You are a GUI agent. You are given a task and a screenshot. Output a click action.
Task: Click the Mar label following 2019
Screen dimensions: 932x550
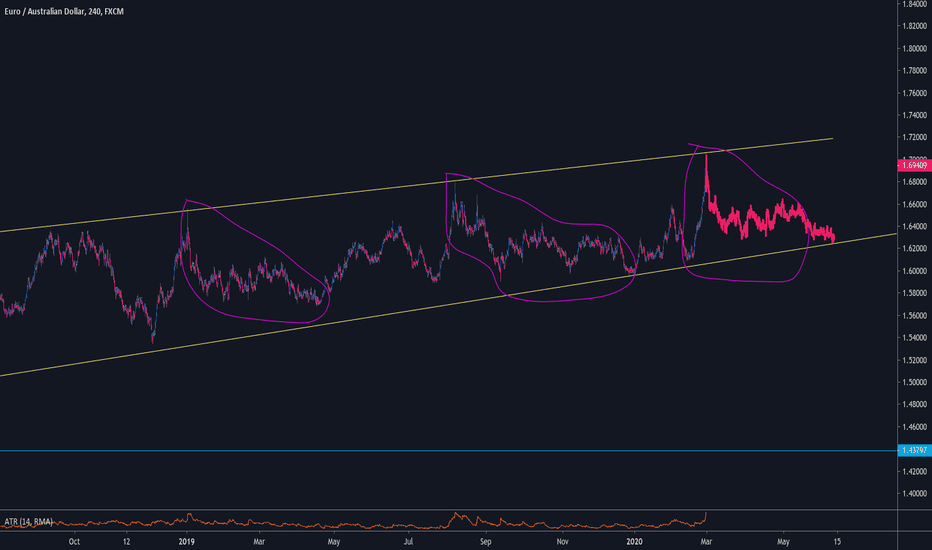click(x=259, y=542)
